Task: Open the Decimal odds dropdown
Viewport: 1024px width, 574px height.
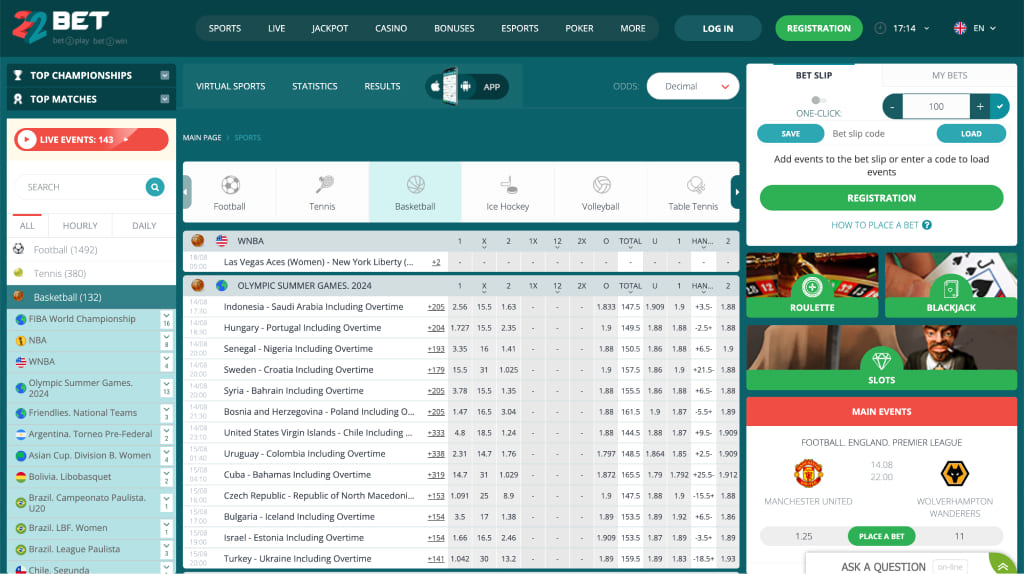Action: [693, 86]
